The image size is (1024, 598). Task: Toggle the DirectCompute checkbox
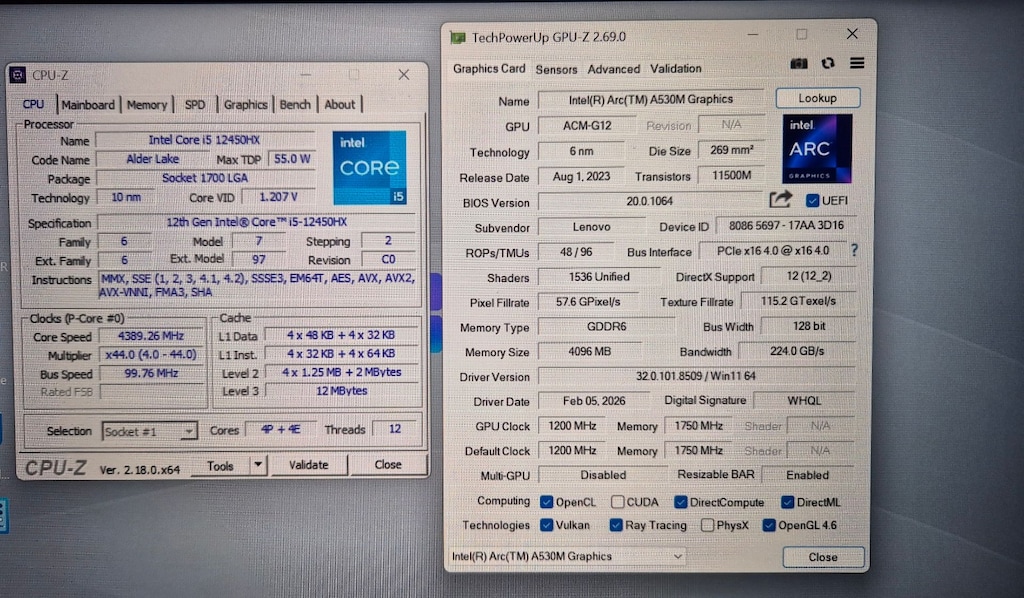pos(680,502)
